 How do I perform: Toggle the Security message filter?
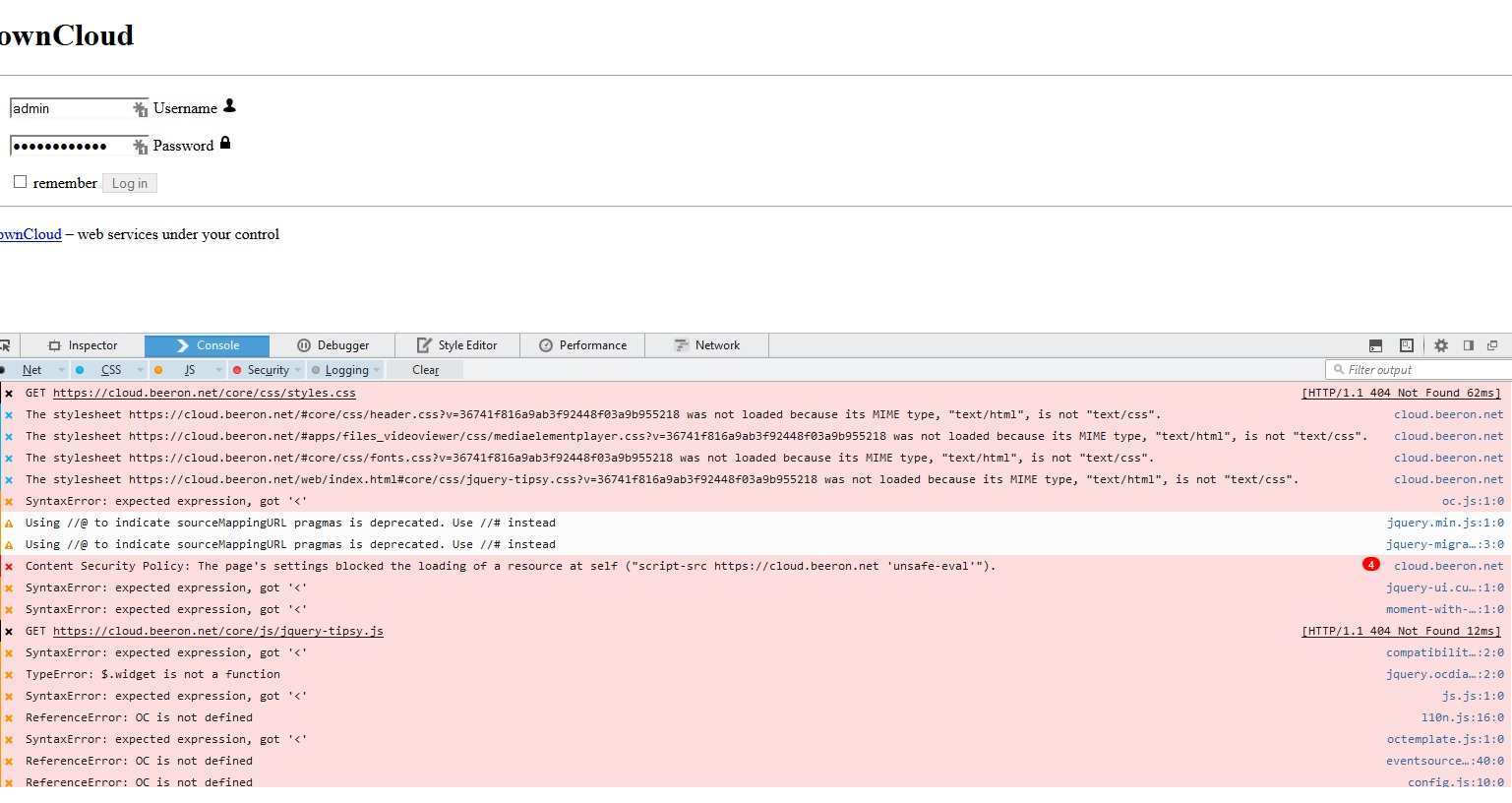pyautogui.click(x=269, y=370)
